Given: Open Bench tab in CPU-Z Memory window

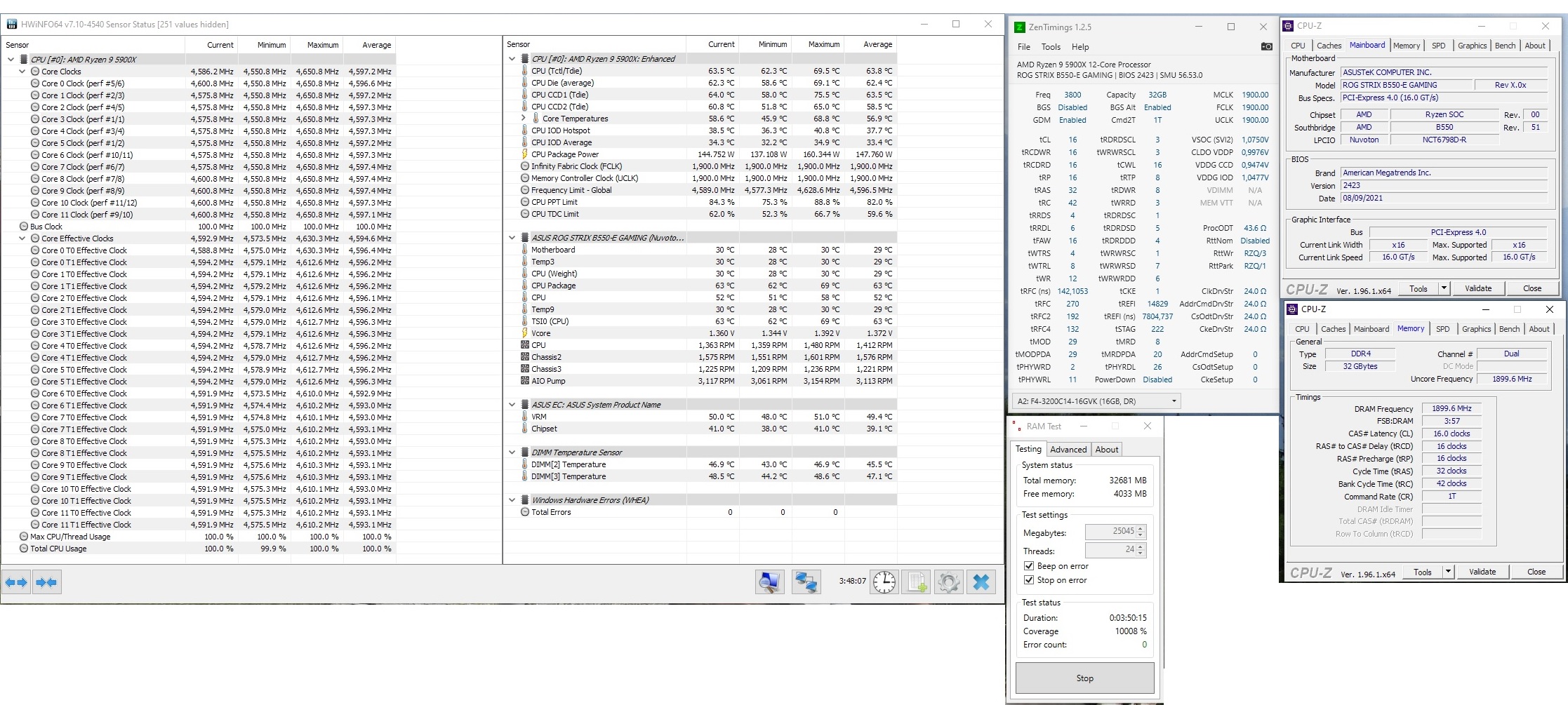Looking at the screenshot, I should click(x=1510, y=329).
